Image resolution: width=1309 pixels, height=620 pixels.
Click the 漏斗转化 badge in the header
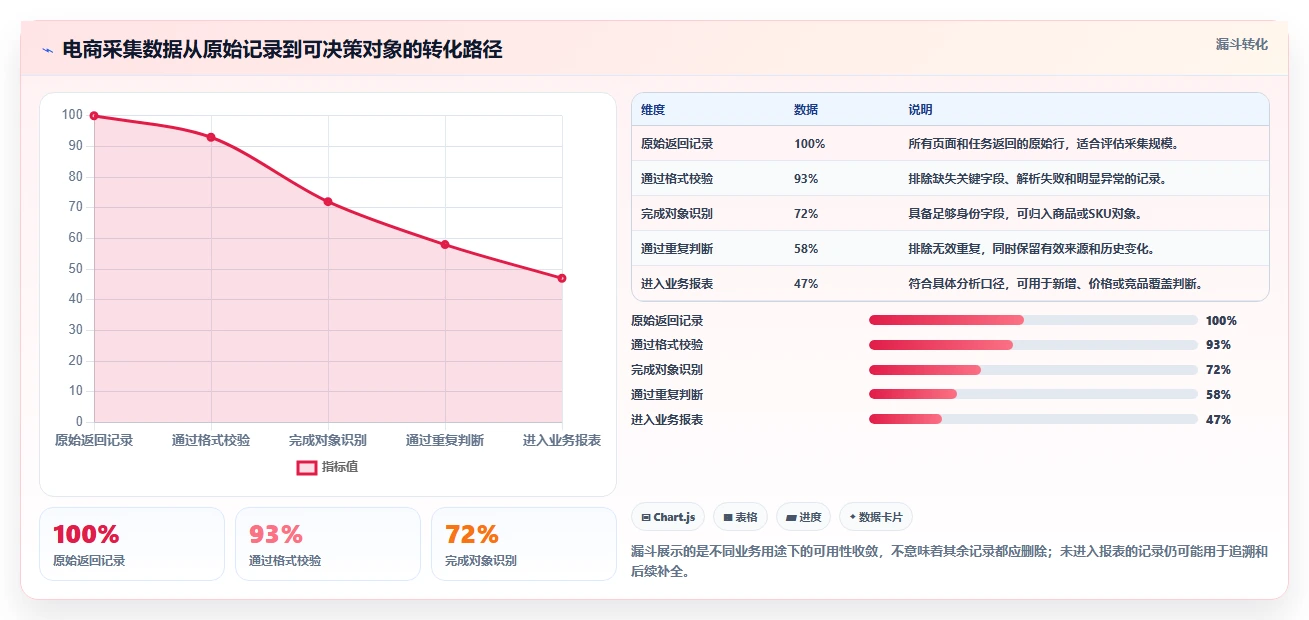coord(1242,44)
